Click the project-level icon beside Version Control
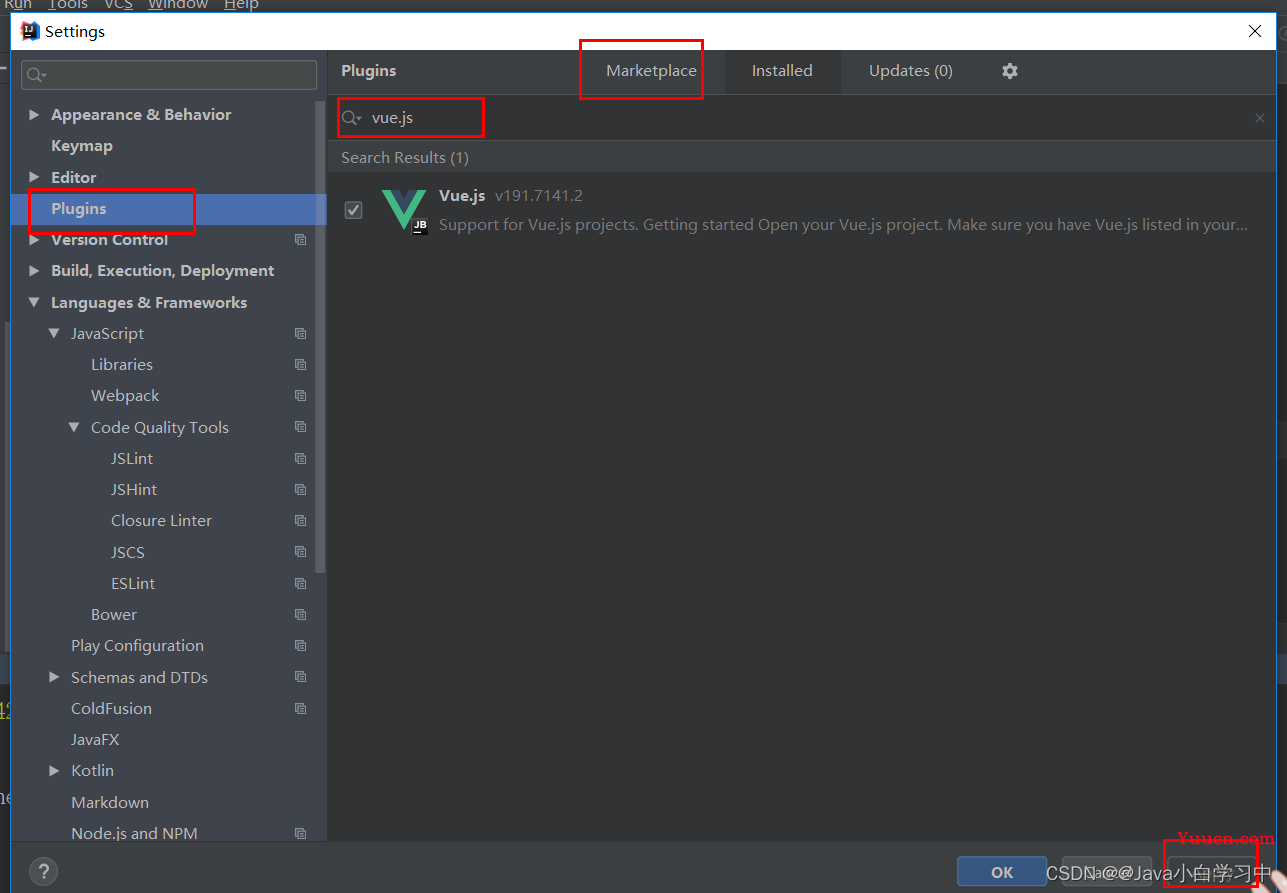The width and height of the screenshot is (1287, 893). coord(300,240)
